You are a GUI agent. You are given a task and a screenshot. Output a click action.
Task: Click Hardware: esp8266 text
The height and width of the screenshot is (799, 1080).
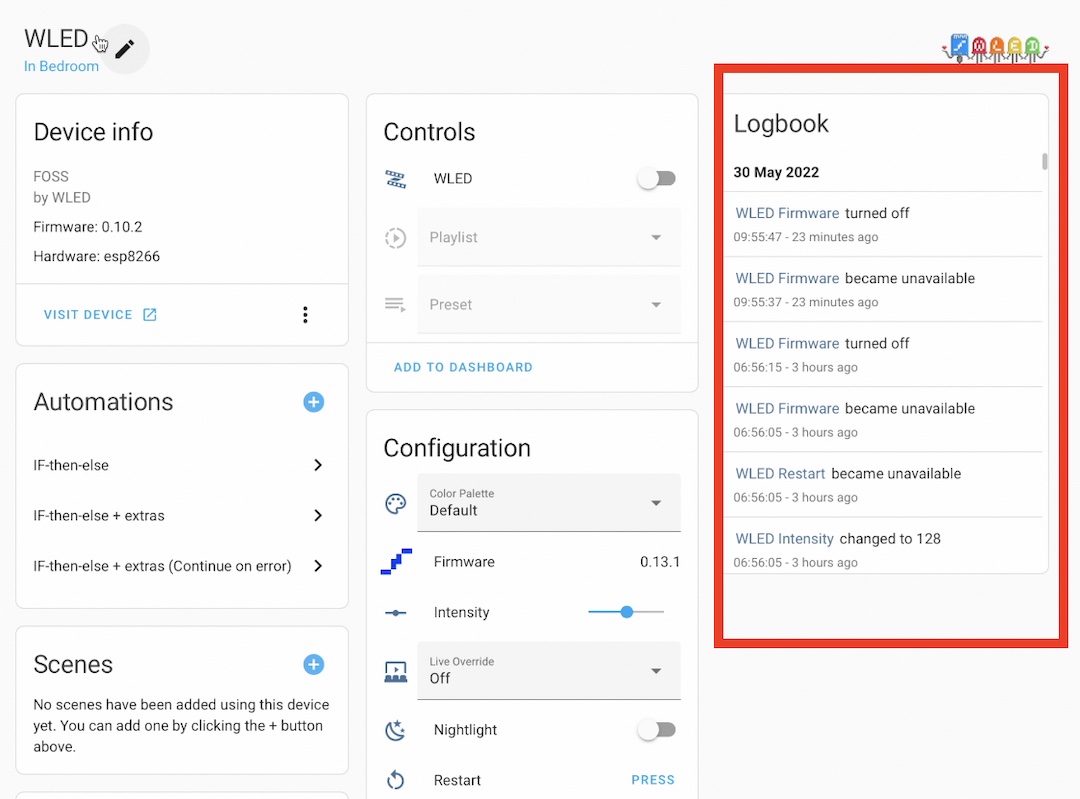96,256
